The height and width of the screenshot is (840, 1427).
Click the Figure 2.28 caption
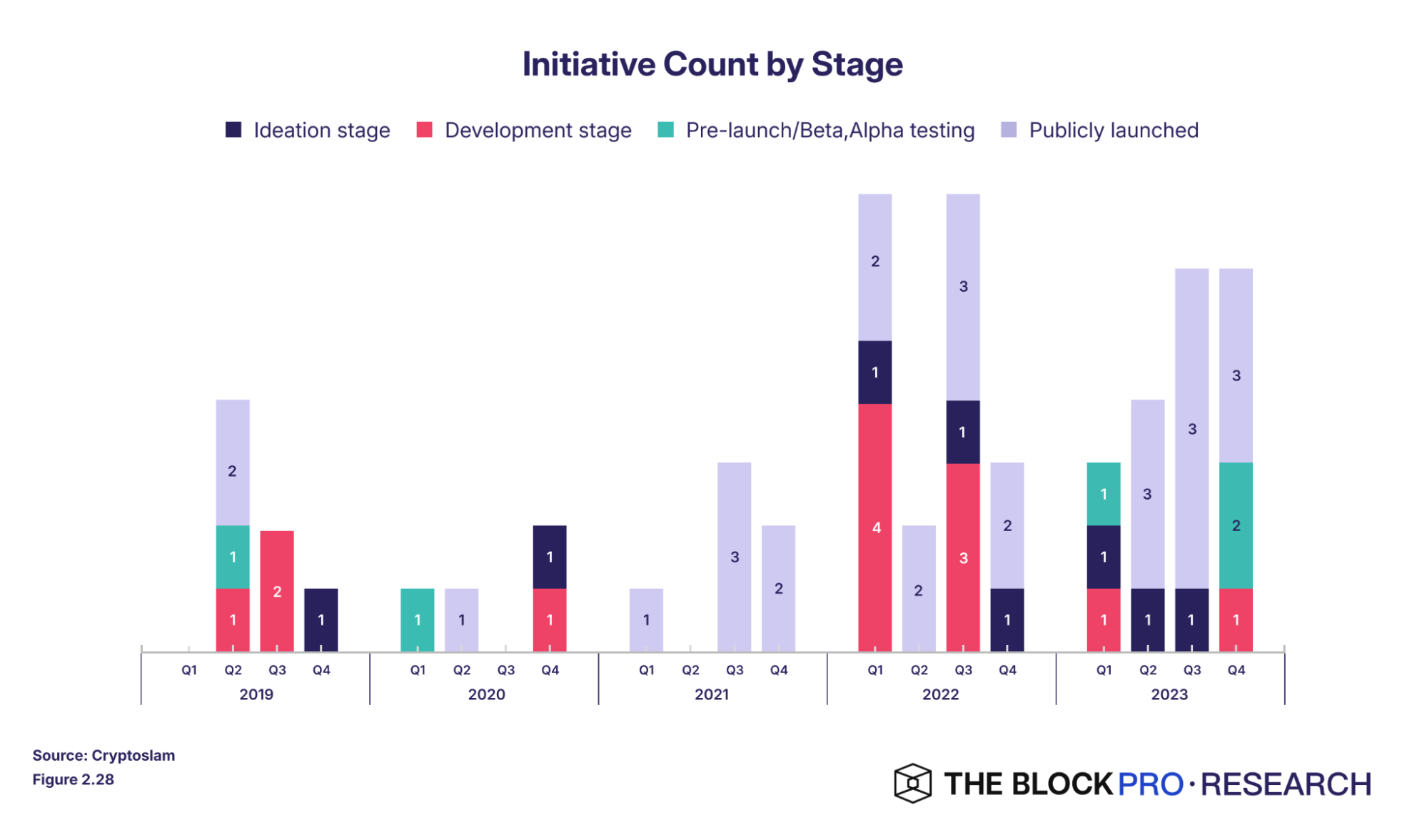(73, 779)
